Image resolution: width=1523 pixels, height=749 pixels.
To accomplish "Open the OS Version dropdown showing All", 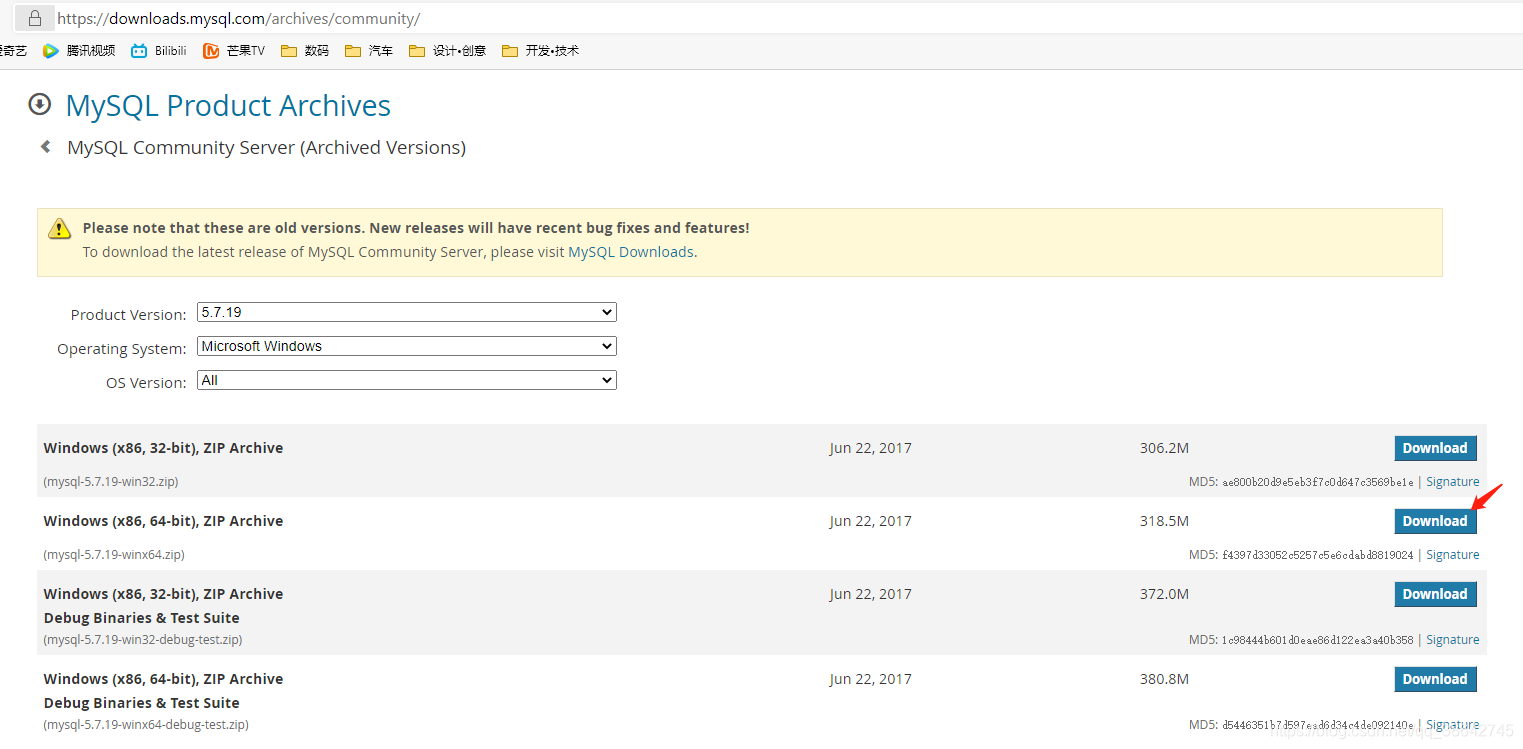I will coord(407,380).
